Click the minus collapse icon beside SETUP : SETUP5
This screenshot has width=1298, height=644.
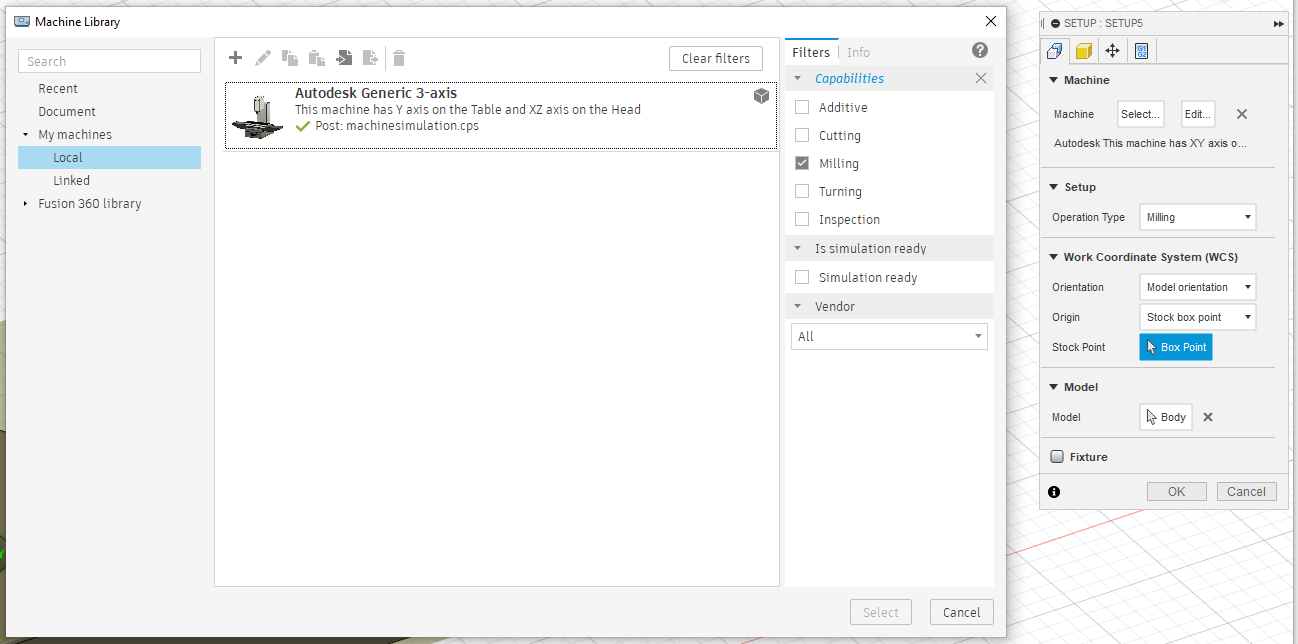(x=1055, y=23)
